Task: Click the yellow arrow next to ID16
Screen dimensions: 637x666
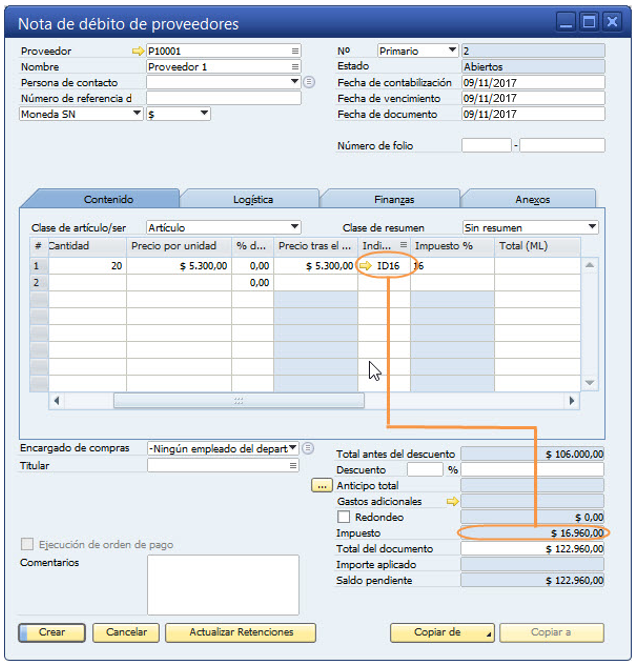Action: pyautogui.click(x=367, y=266)
